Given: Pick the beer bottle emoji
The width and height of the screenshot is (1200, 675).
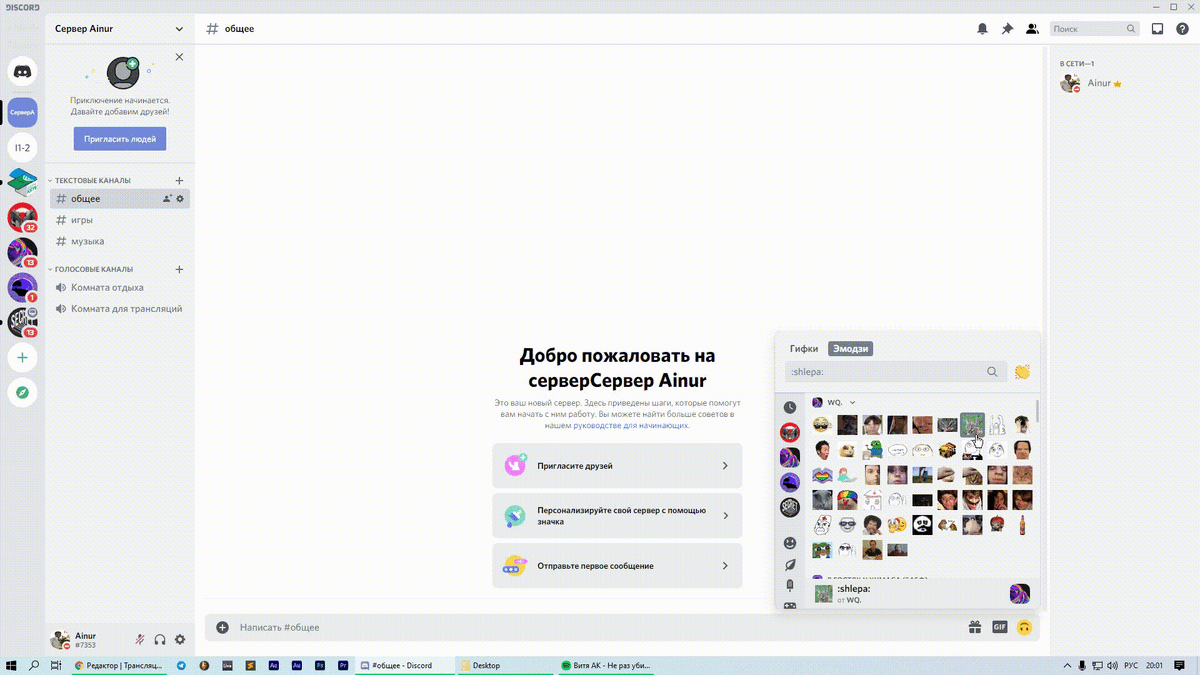Looking at the screenshot, I should coord(1022,525).
